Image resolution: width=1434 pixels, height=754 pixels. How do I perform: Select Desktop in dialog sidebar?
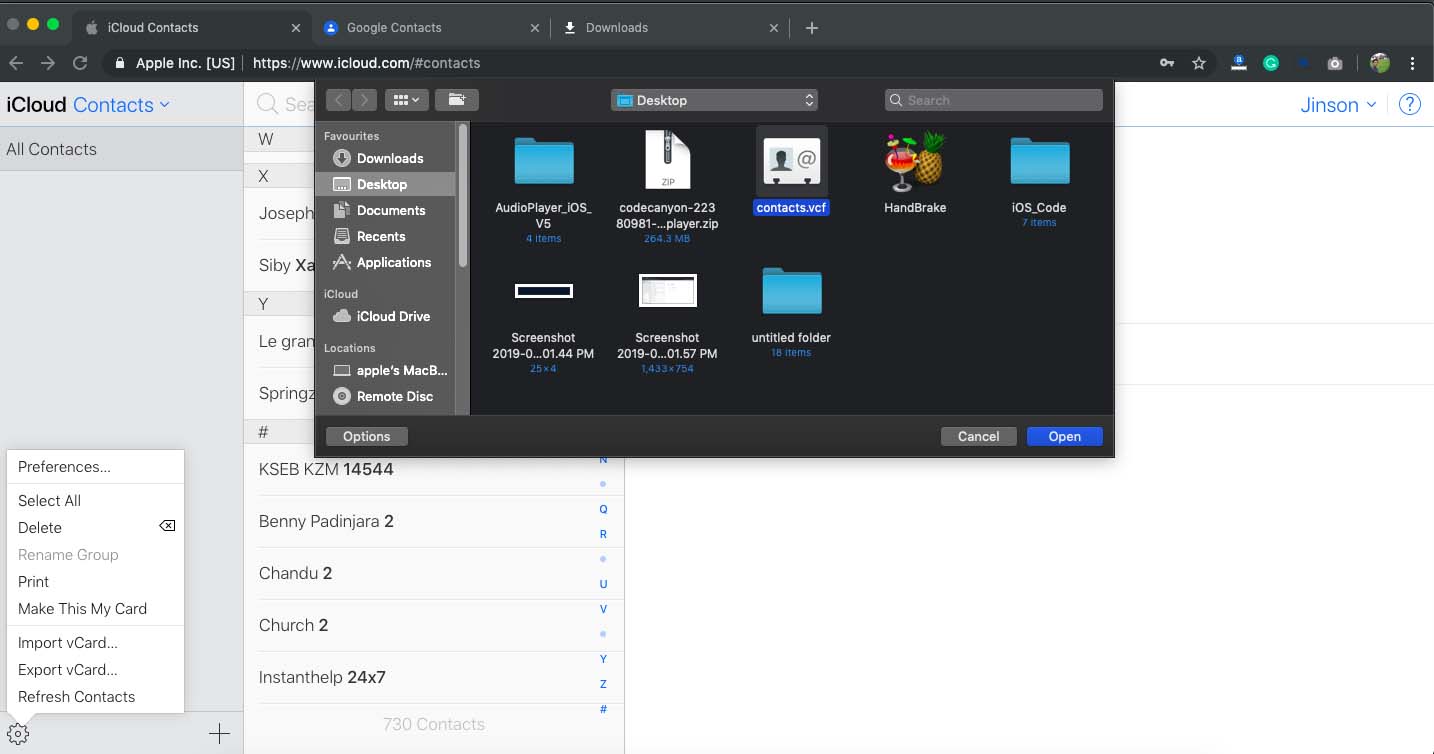(386, 184)
